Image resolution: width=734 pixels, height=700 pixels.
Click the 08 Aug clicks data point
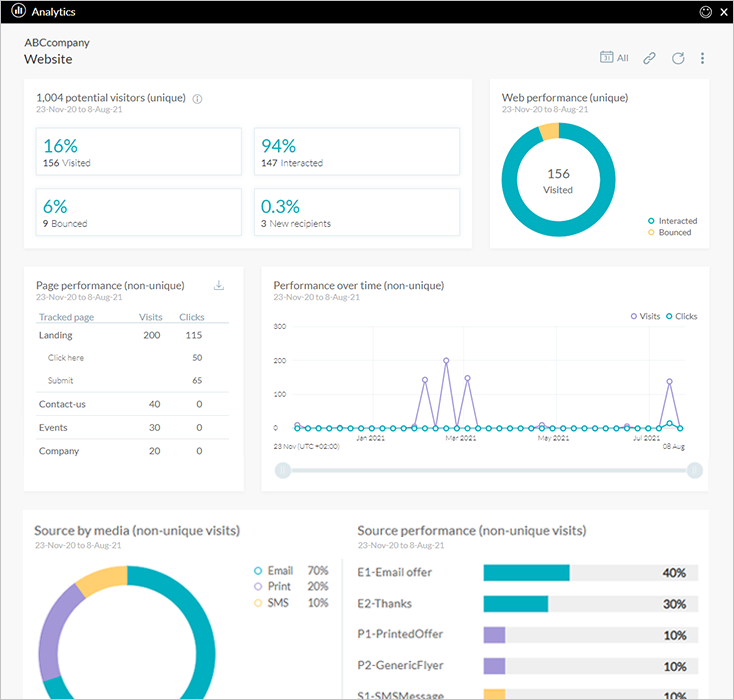680,428
